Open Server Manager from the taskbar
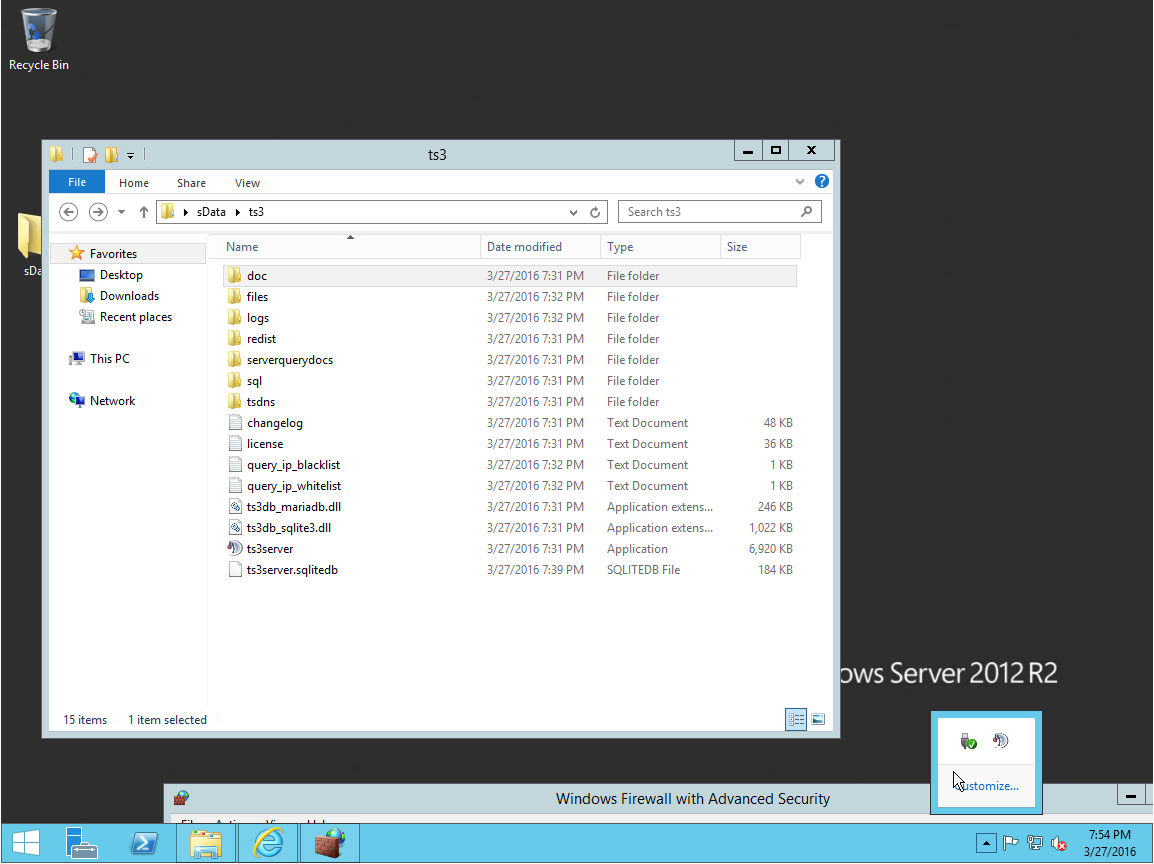Image resolution: width=1154 pixels, height=864 pixels. click(82, 843)
